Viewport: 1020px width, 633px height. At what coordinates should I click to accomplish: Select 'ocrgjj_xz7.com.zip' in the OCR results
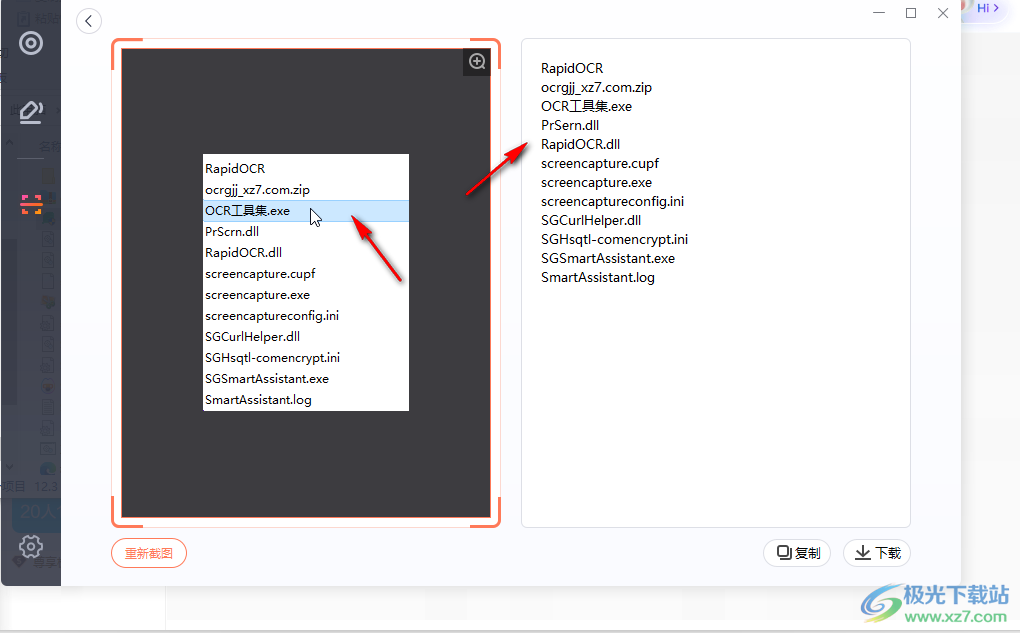[596, 87]
